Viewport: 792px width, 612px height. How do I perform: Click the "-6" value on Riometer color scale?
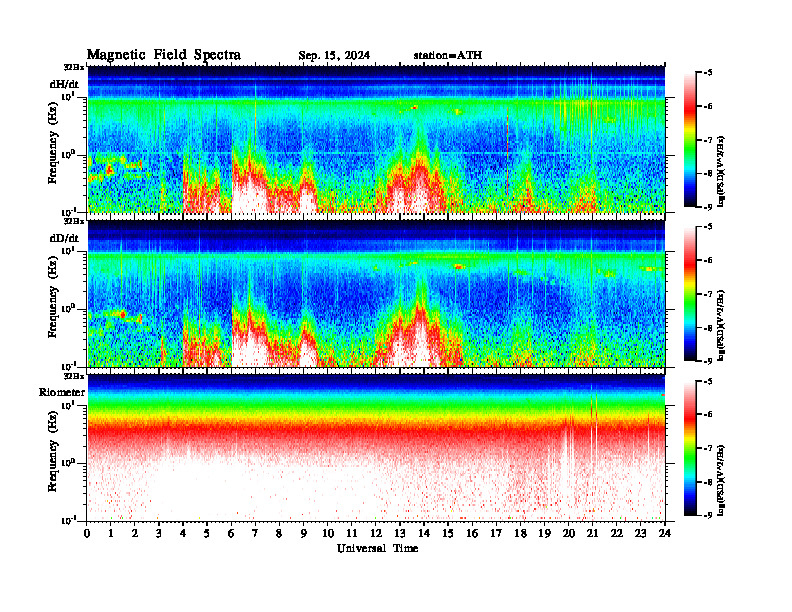tap(708, 415)
